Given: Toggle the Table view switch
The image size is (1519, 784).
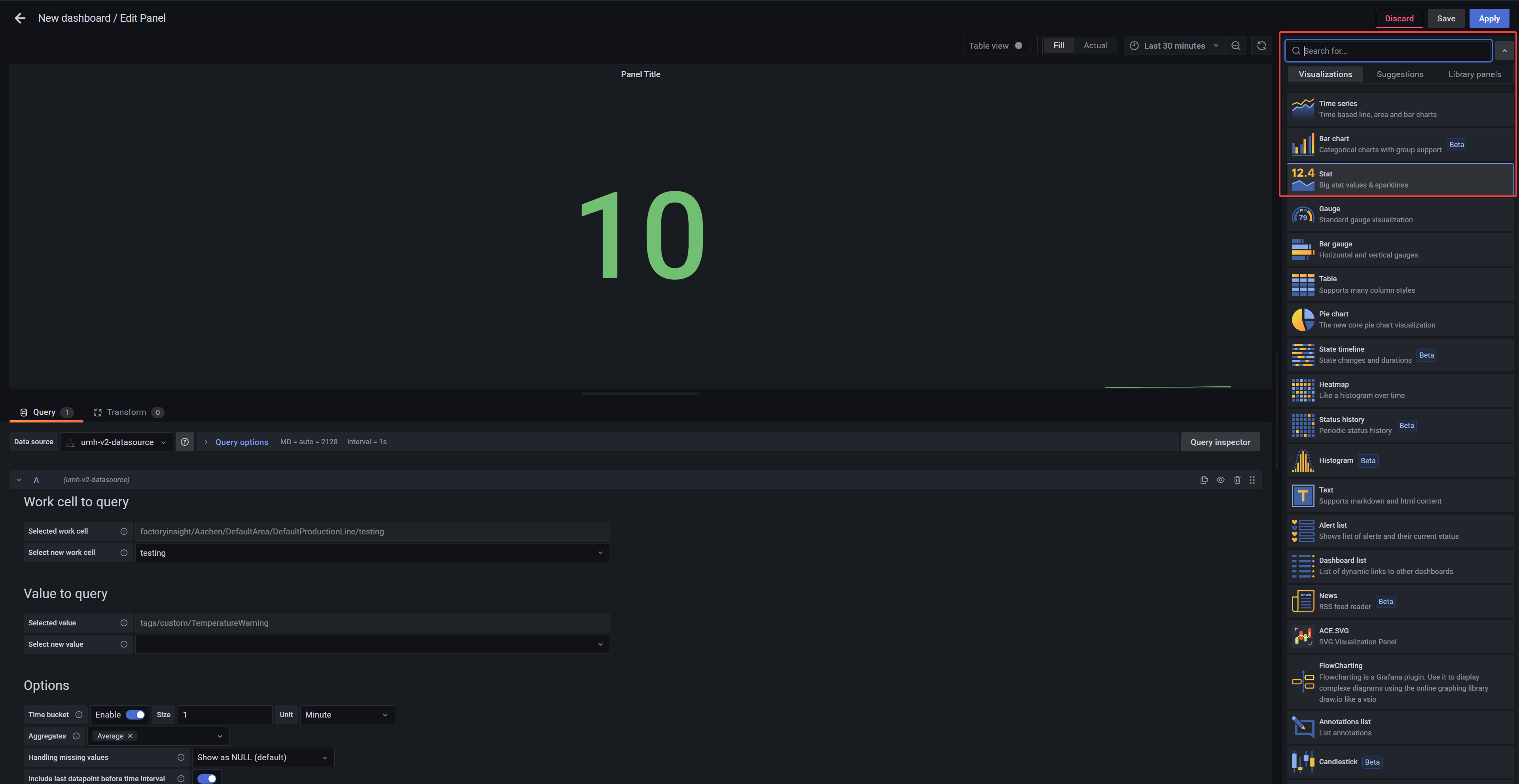Looking at the screenshot, I should pos(1023,45).
